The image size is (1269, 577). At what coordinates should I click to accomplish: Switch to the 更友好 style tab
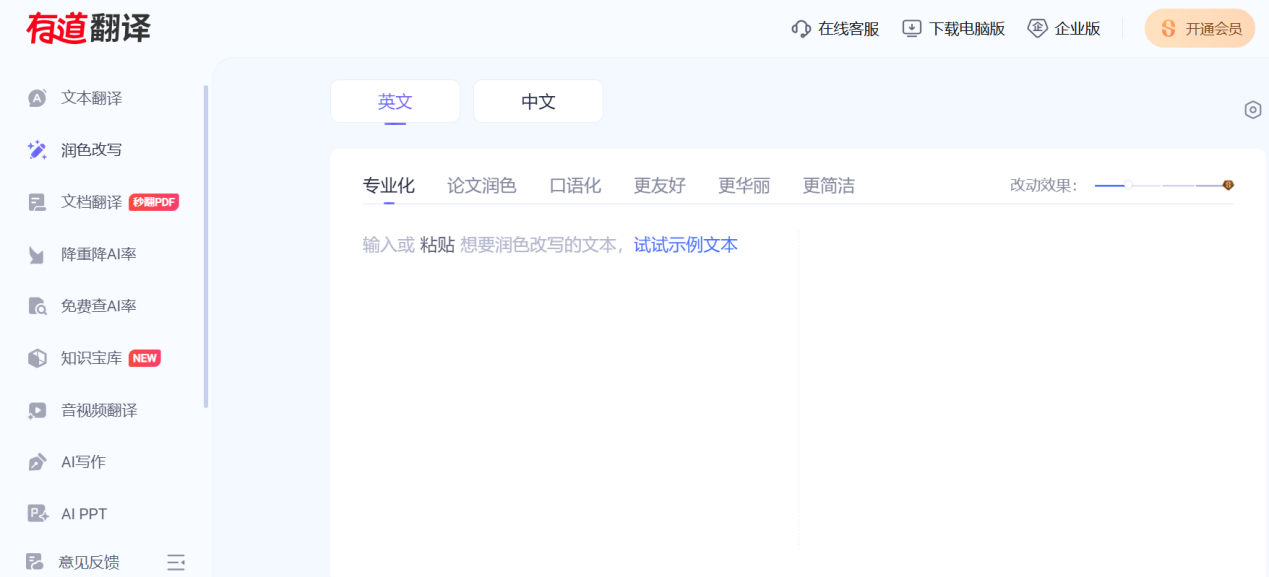click(x=660, y=185)
